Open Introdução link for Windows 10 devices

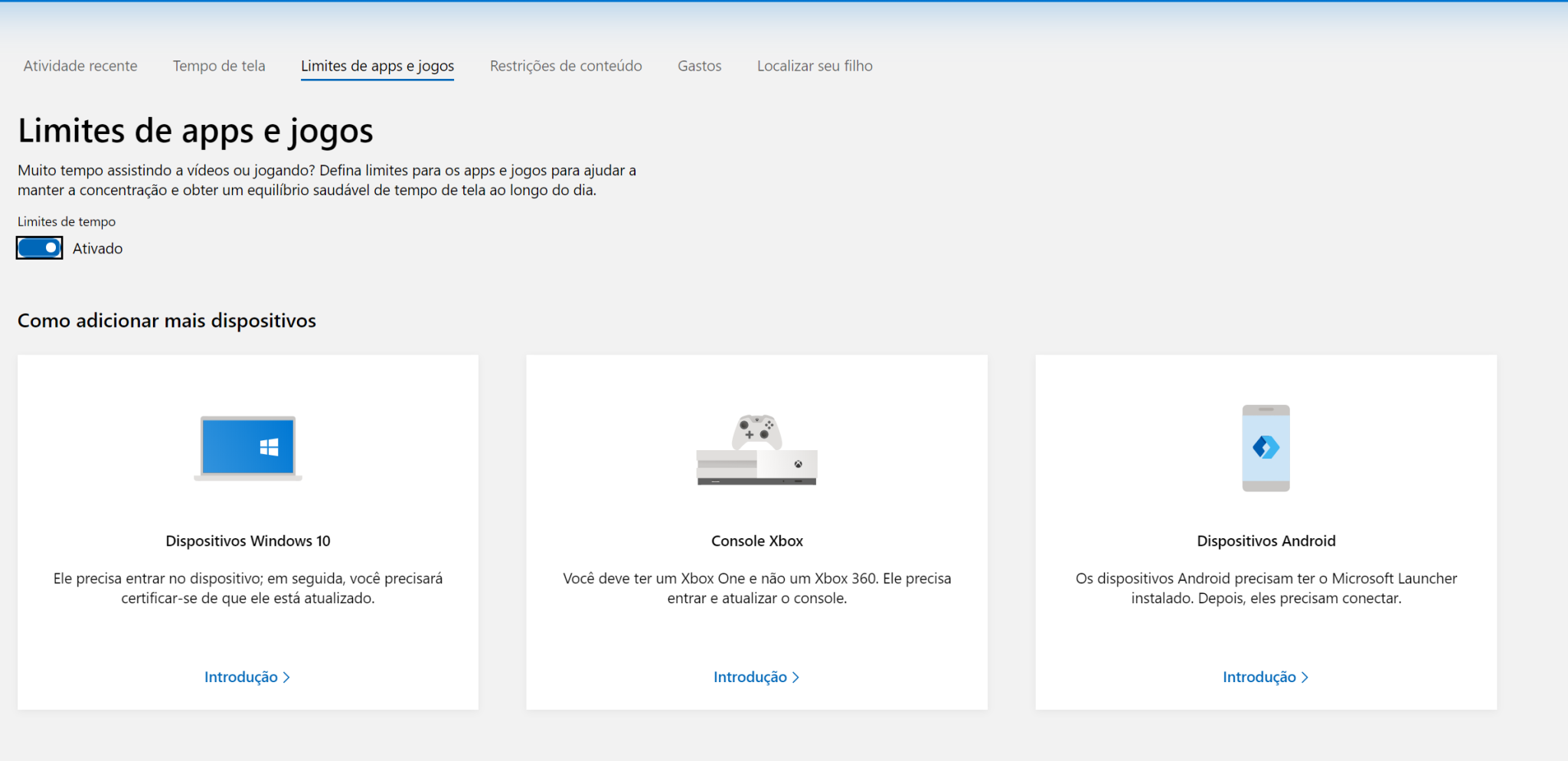point(247,677)
